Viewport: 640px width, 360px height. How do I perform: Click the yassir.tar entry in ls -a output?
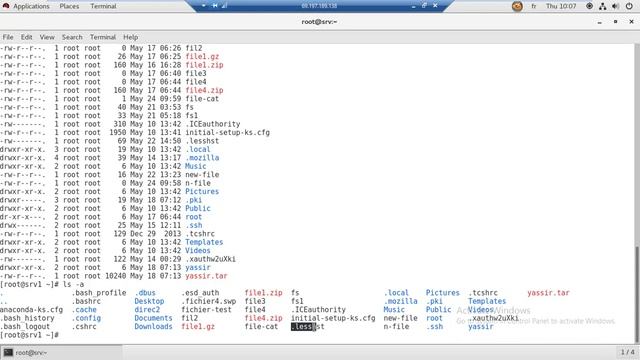[x=548, y=293]
